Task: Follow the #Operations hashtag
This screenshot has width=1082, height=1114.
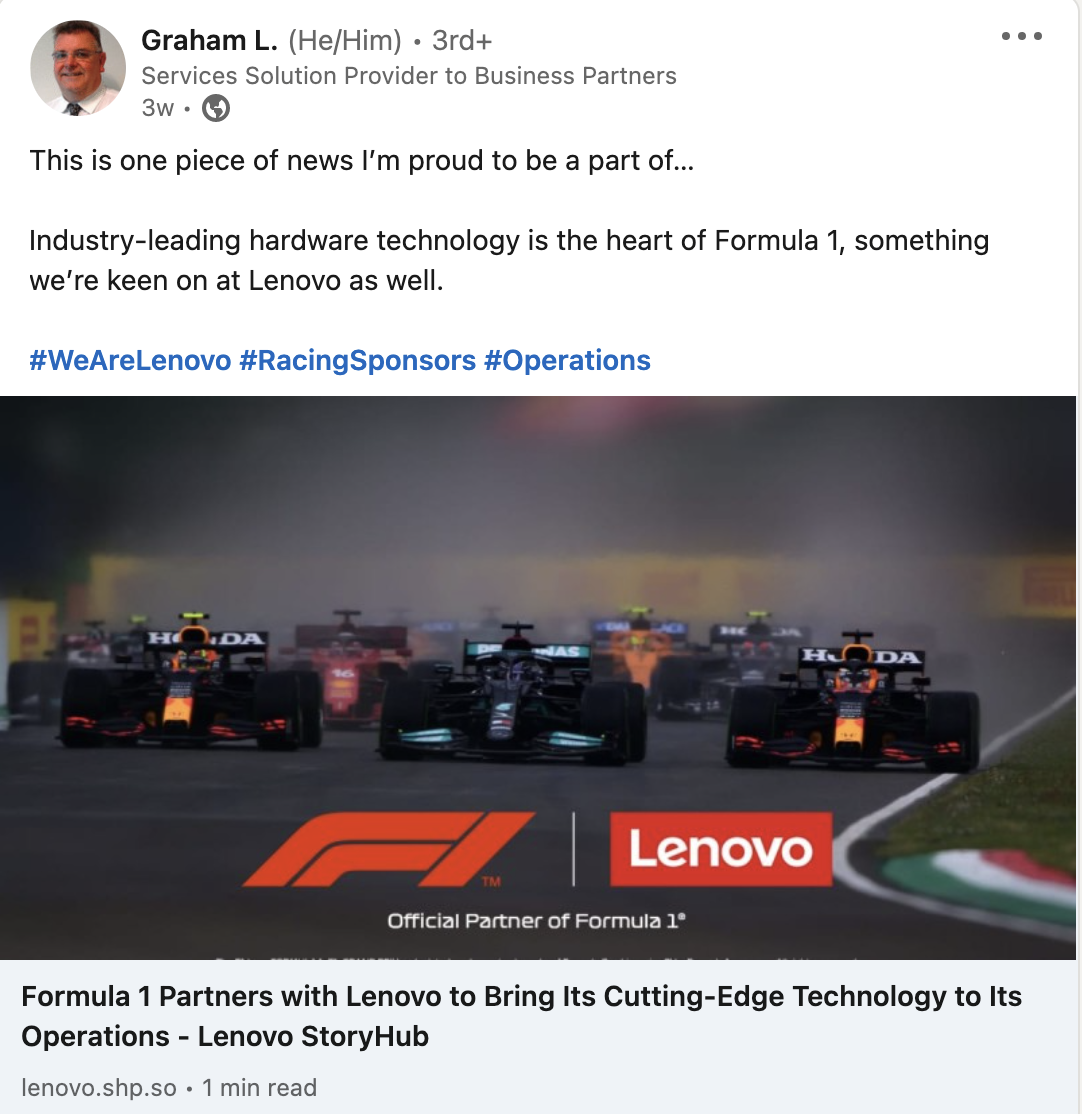Action: [x=567, y=360]
